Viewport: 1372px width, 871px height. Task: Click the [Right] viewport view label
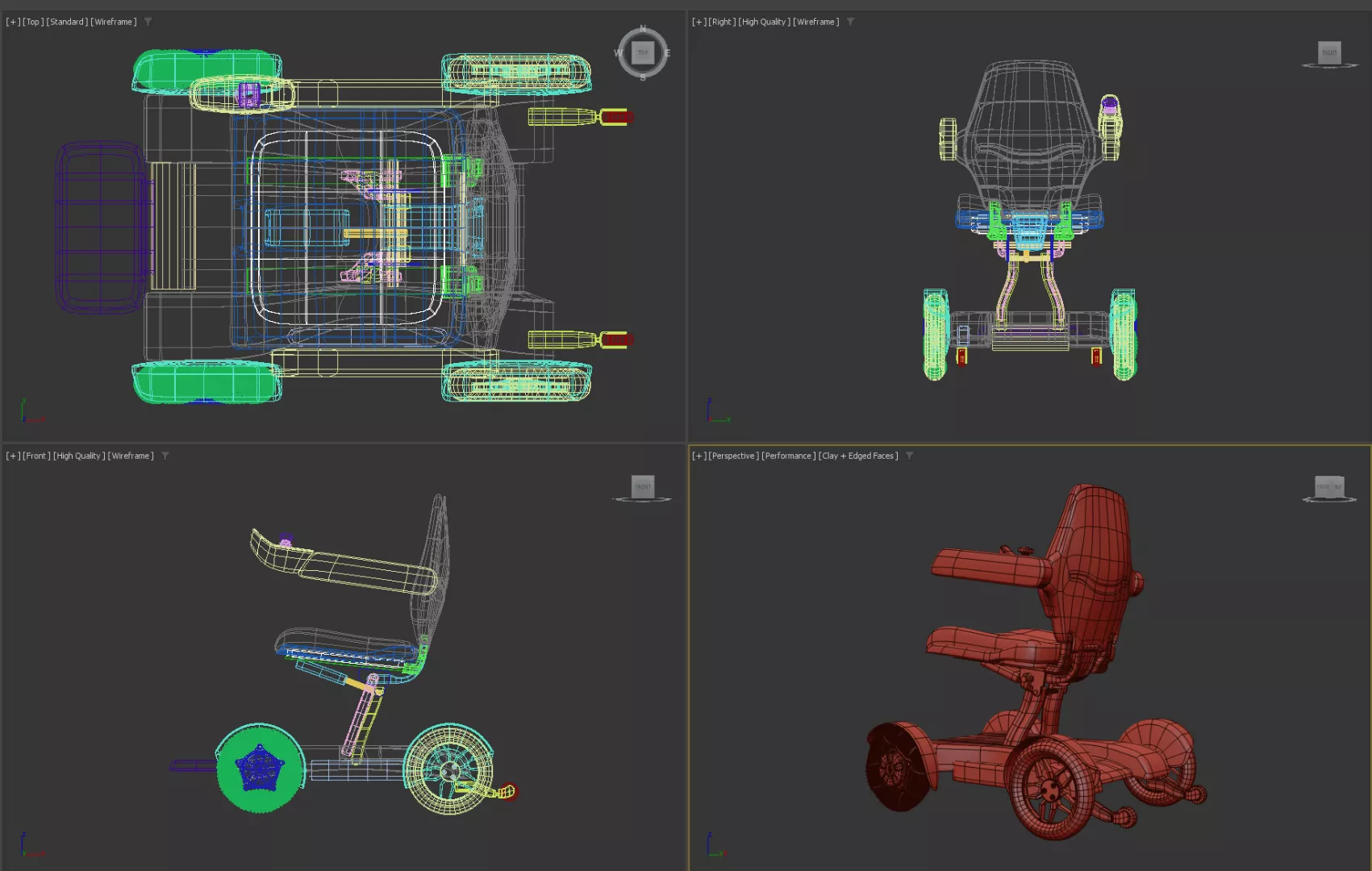[722, 22]
